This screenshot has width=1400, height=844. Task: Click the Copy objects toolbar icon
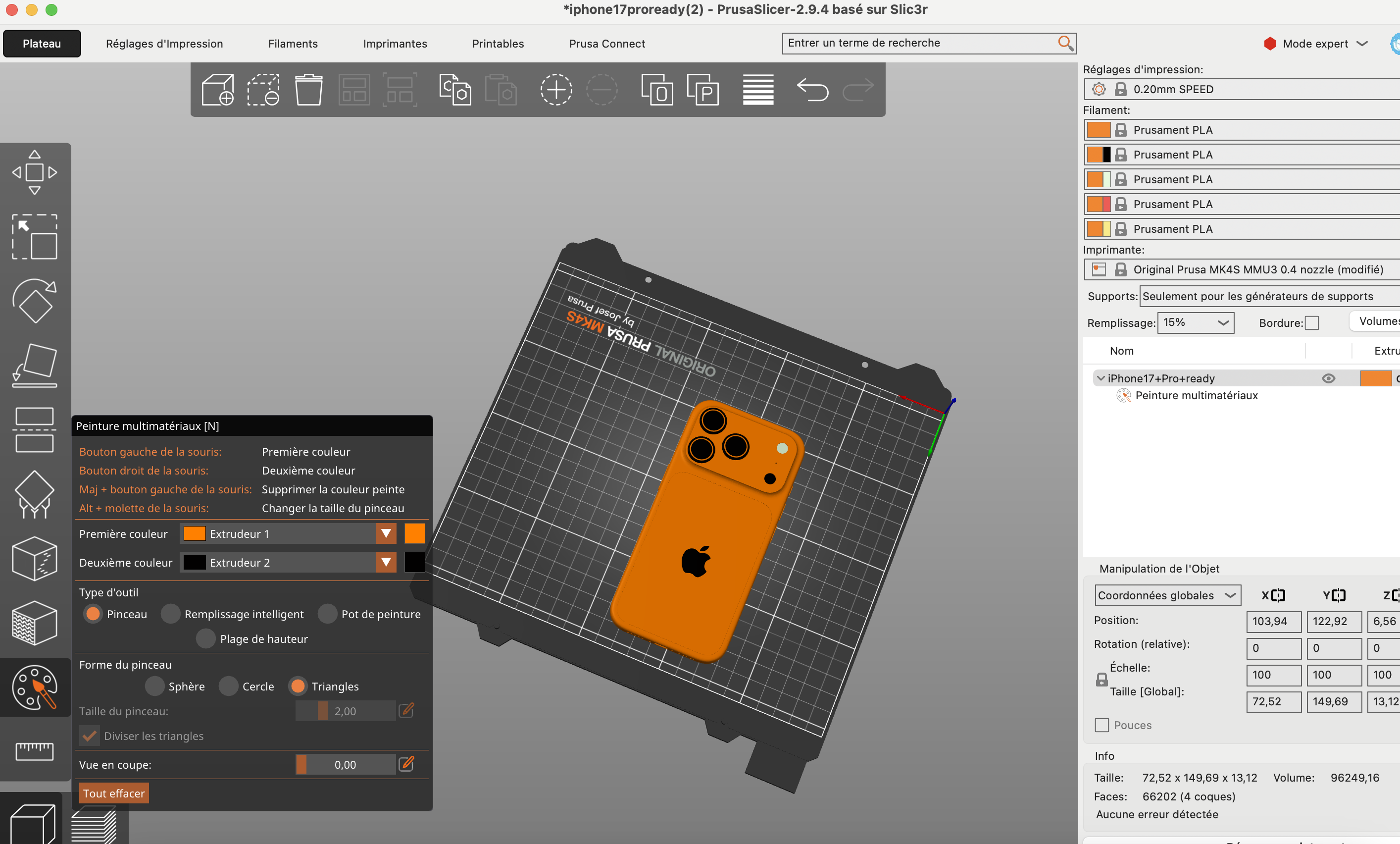coord(454,90)
